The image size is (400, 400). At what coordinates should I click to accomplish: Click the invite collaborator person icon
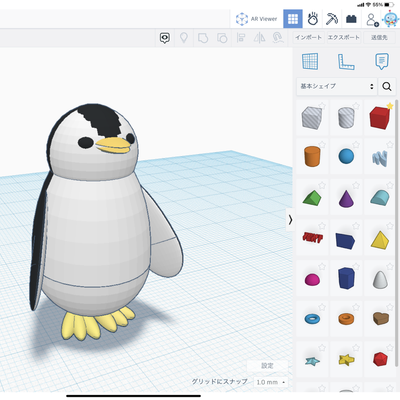tap(372, 19)
